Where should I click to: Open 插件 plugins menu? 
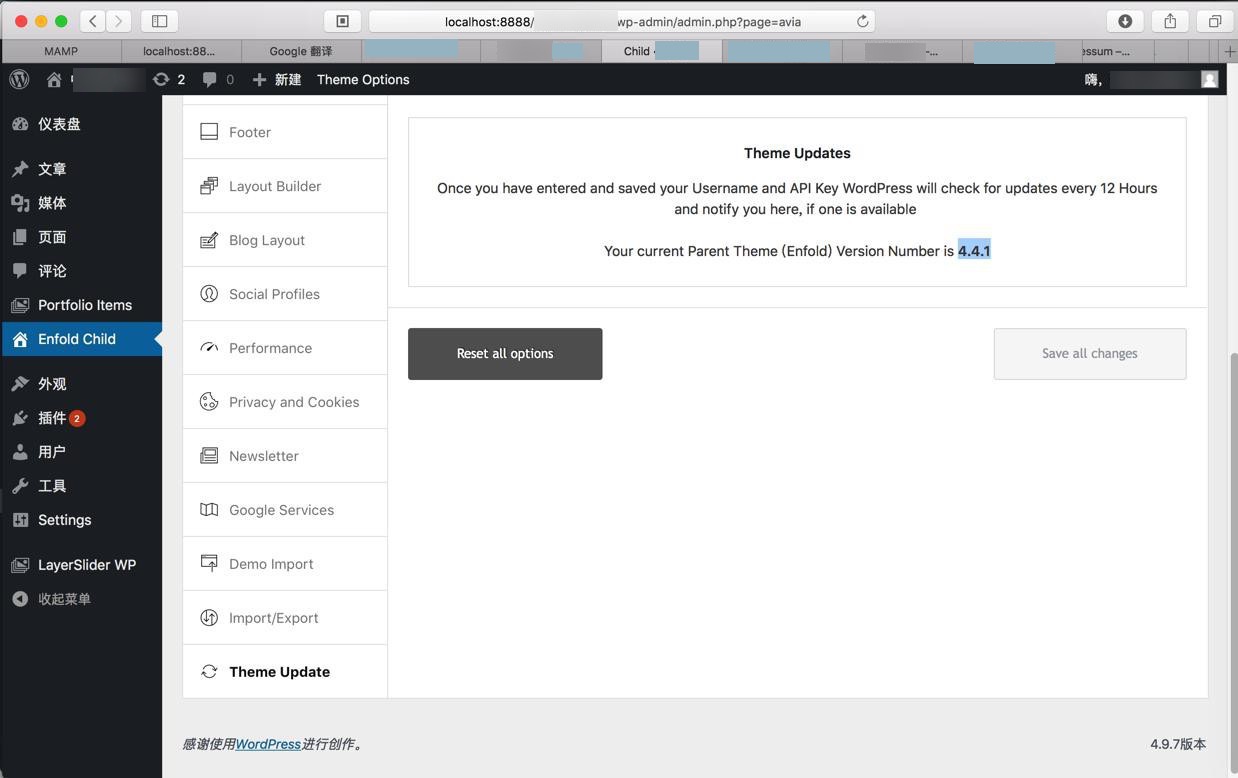81,418
